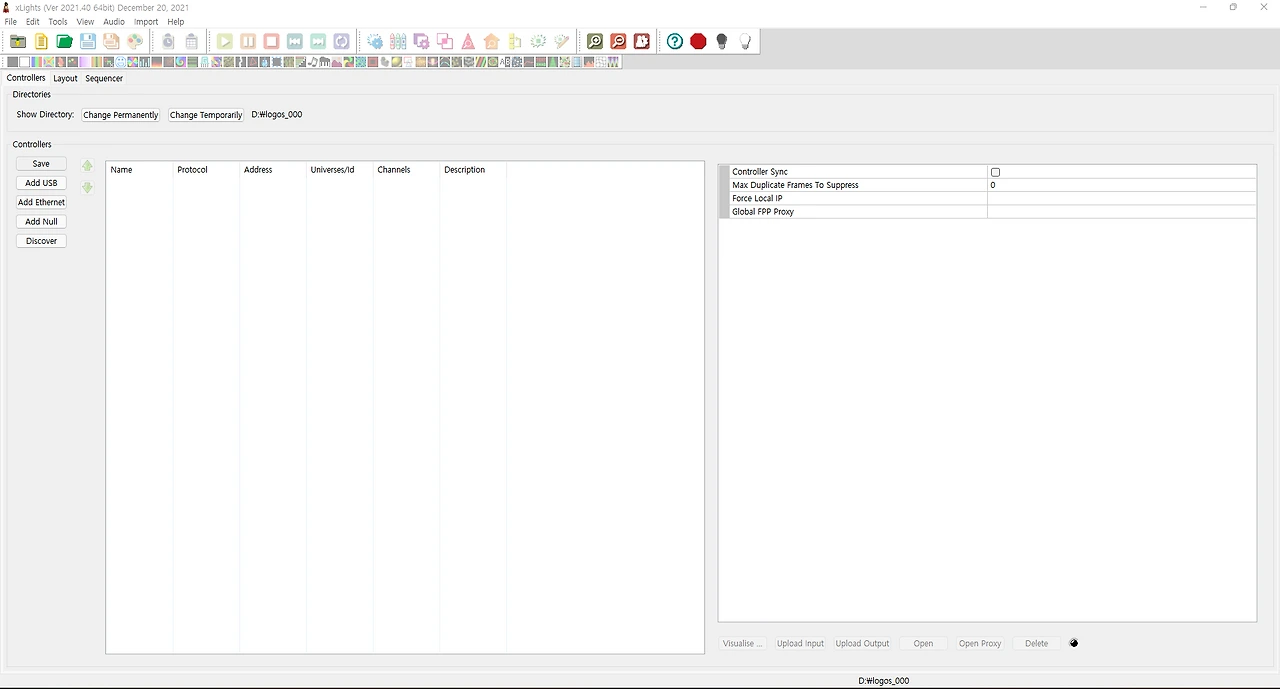Click the Upload Input button
The width and height of the screenshot is (1280, 689).
[801, 643]
